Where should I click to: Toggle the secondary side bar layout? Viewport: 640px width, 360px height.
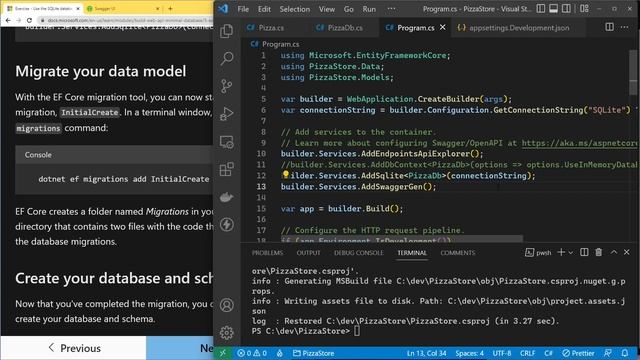click(x=566, y=9)
